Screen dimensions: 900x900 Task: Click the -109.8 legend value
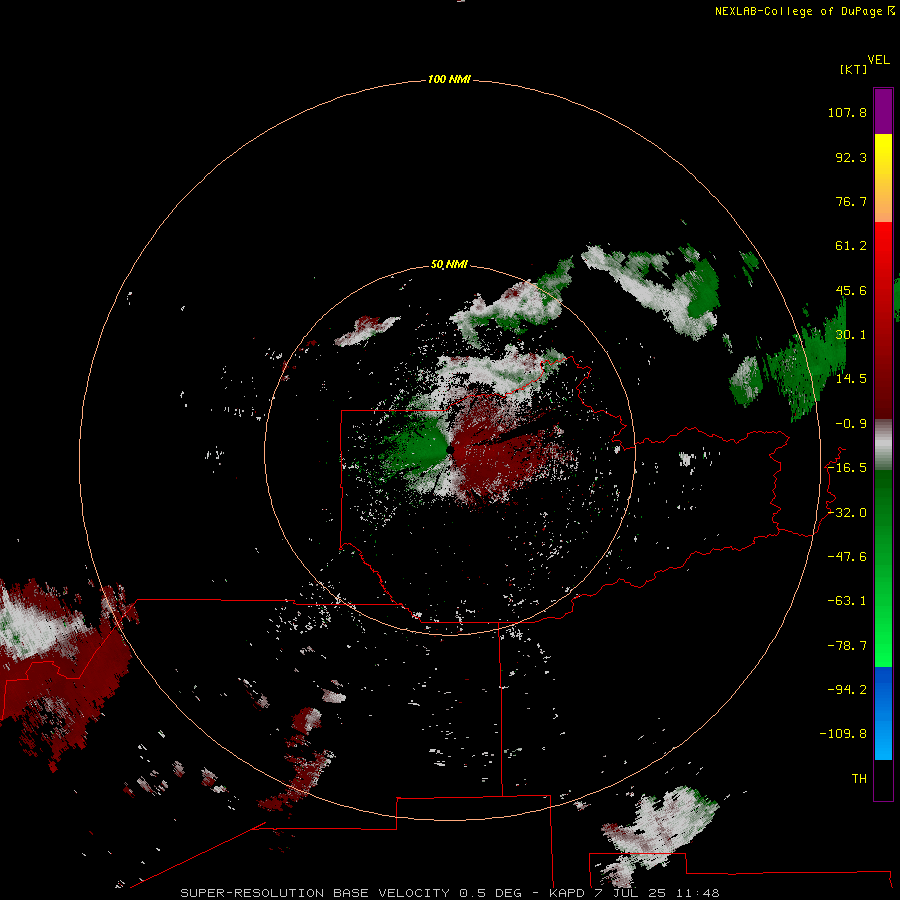click(843, 734)
